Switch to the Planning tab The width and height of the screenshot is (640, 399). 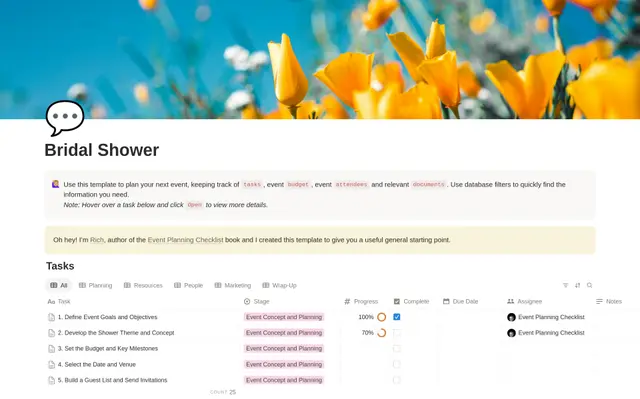(x=96, y=285)
